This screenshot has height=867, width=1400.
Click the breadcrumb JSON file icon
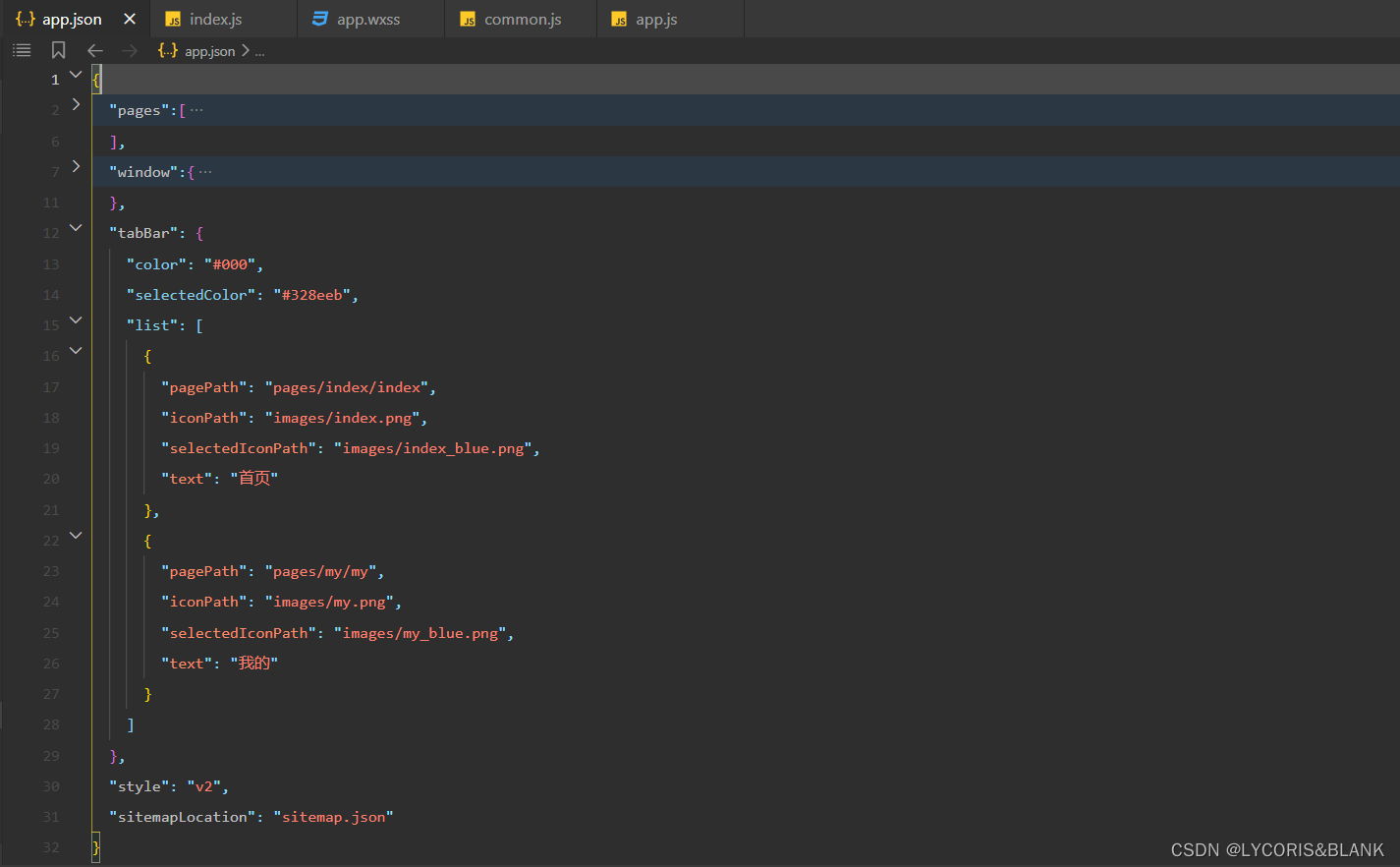click(x=168, y=50)
